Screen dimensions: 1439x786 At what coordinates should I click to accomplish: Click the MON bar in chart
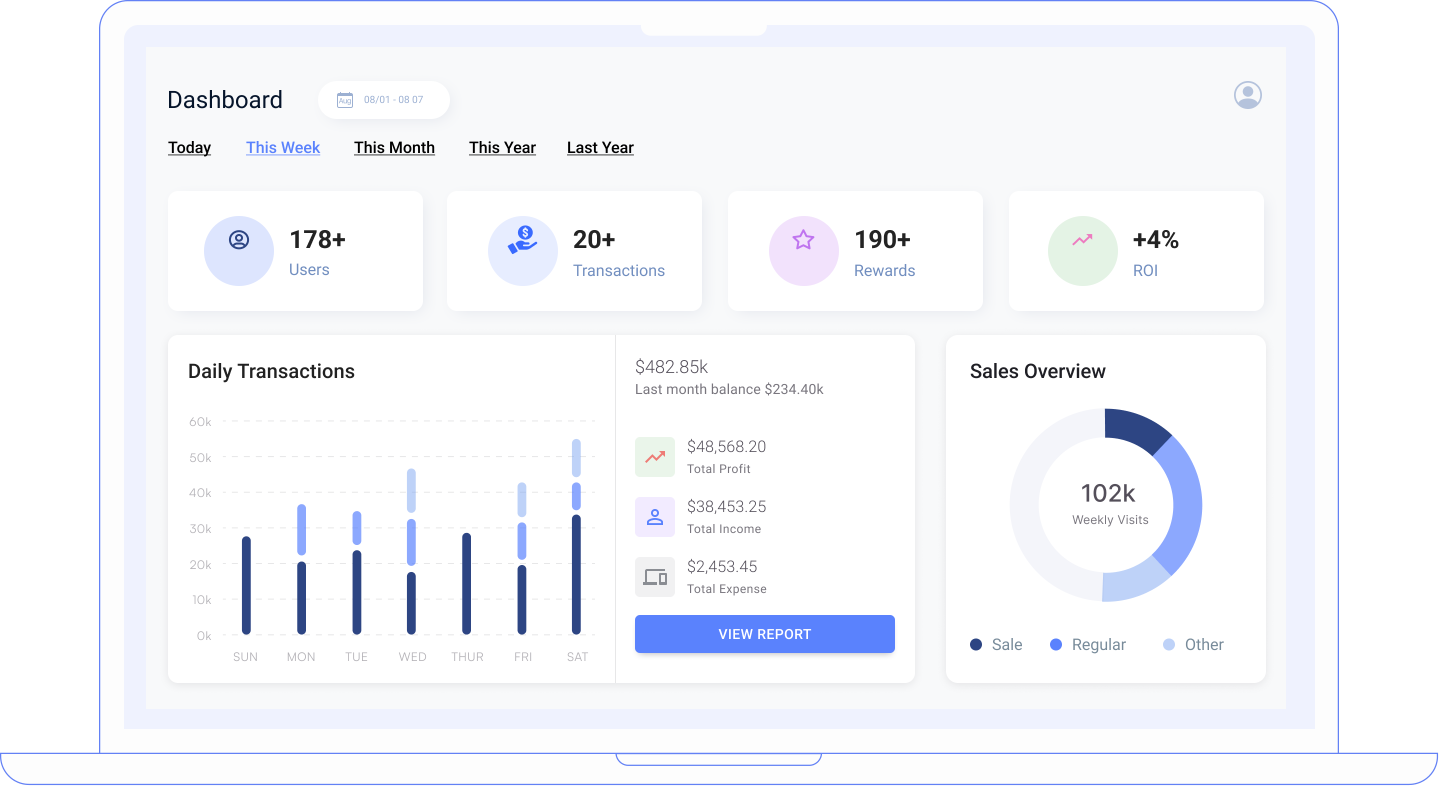click(301, 569)
